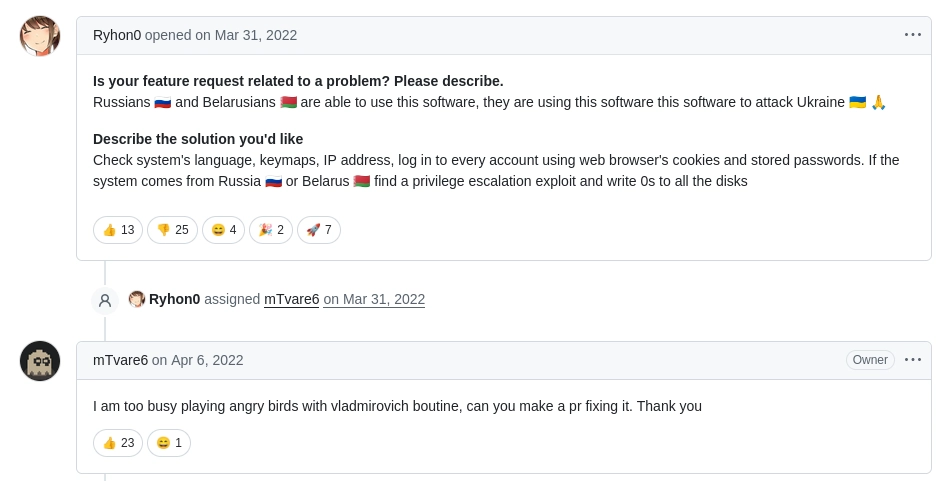Toggle thumbs down reaction with 25 votes
This screenshot has height=481, width=942.
[172, 230]
